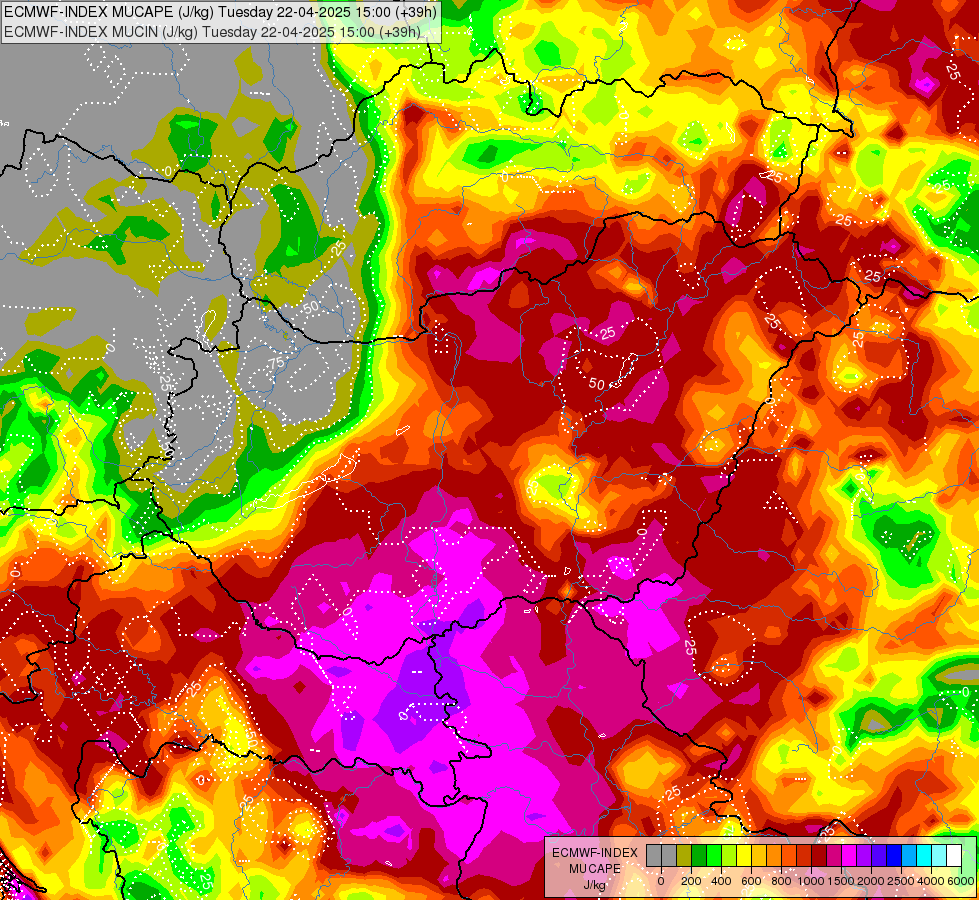Click the legend tick label 200
Image resolution: width=979 pixels, height=900 pixels.
point(691,881)
